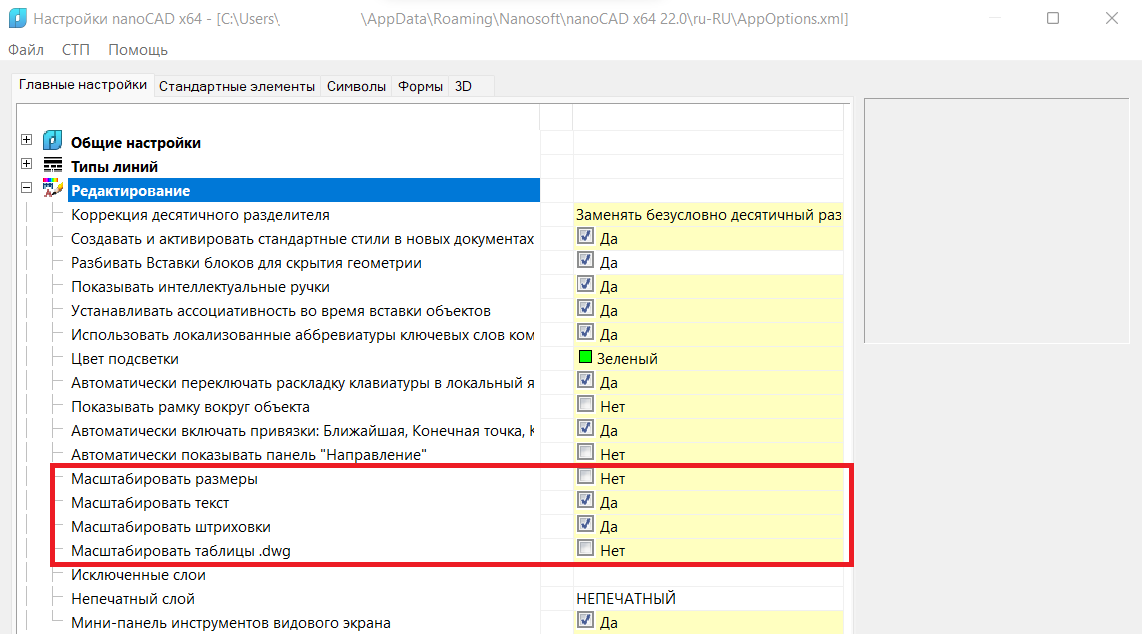The image size is (1142, 634).
Task: Open the Помощь menu
Action: 138,50
